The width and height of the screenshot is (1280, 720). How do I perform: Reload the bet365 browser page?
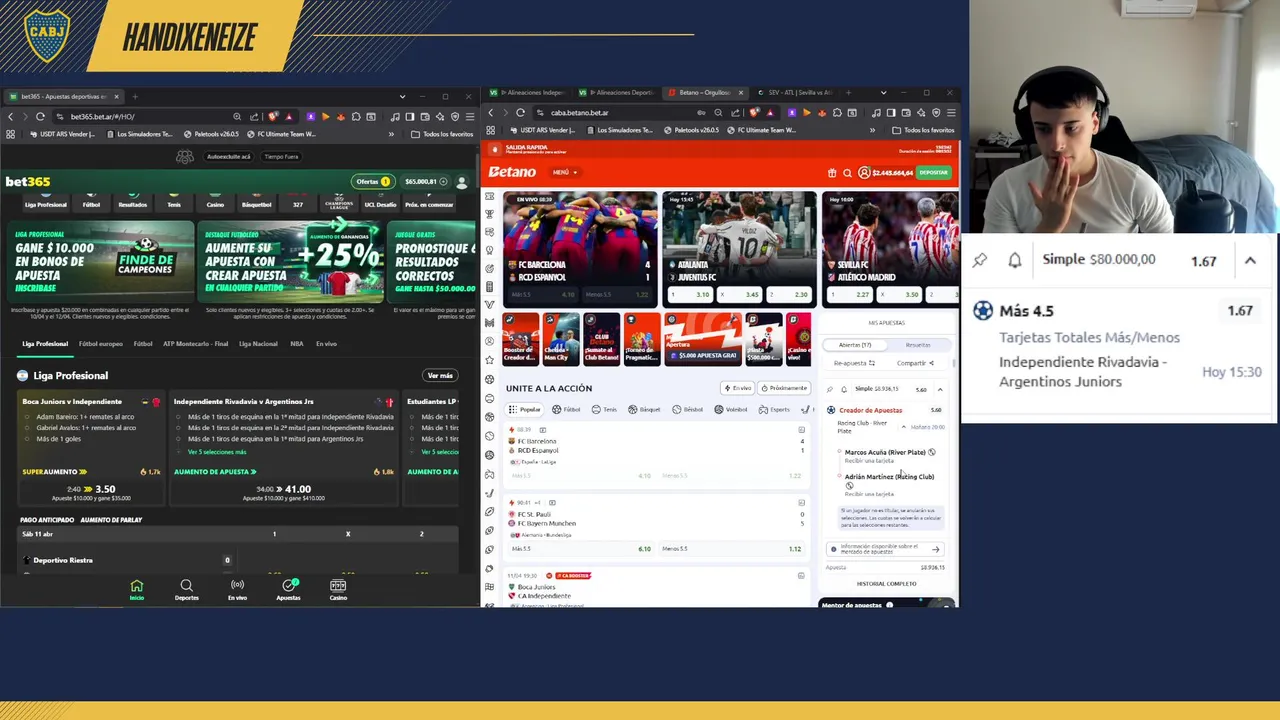point(40,117)
